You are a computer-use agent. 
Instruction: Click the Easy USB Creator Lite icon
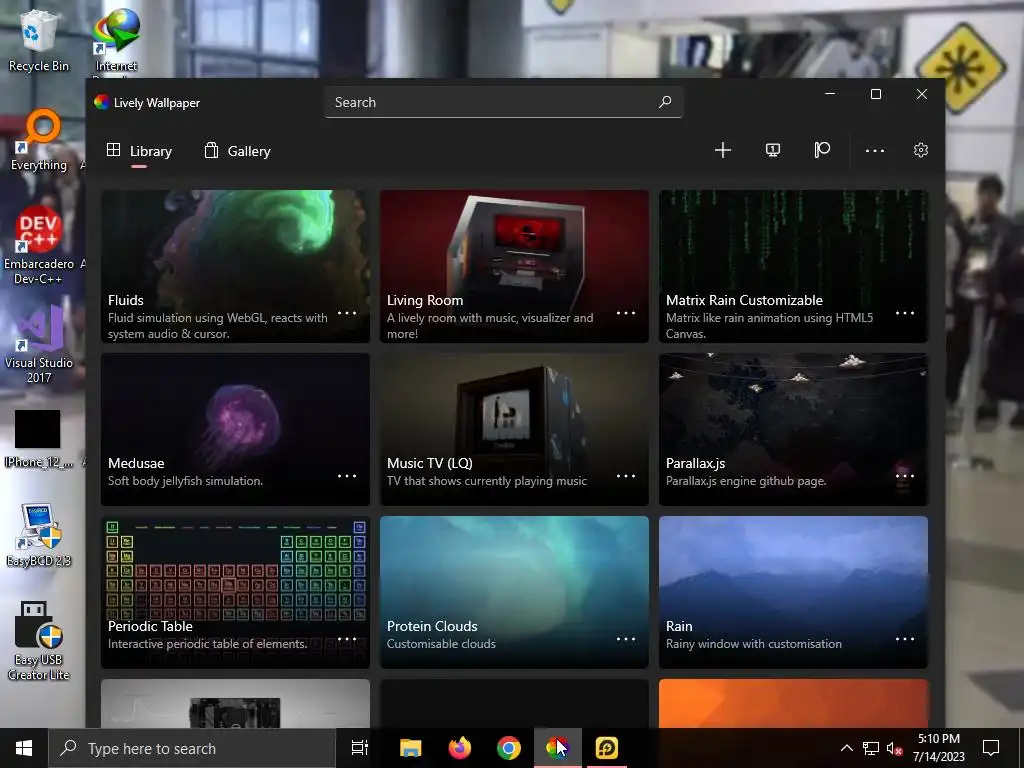pos(38,641)
